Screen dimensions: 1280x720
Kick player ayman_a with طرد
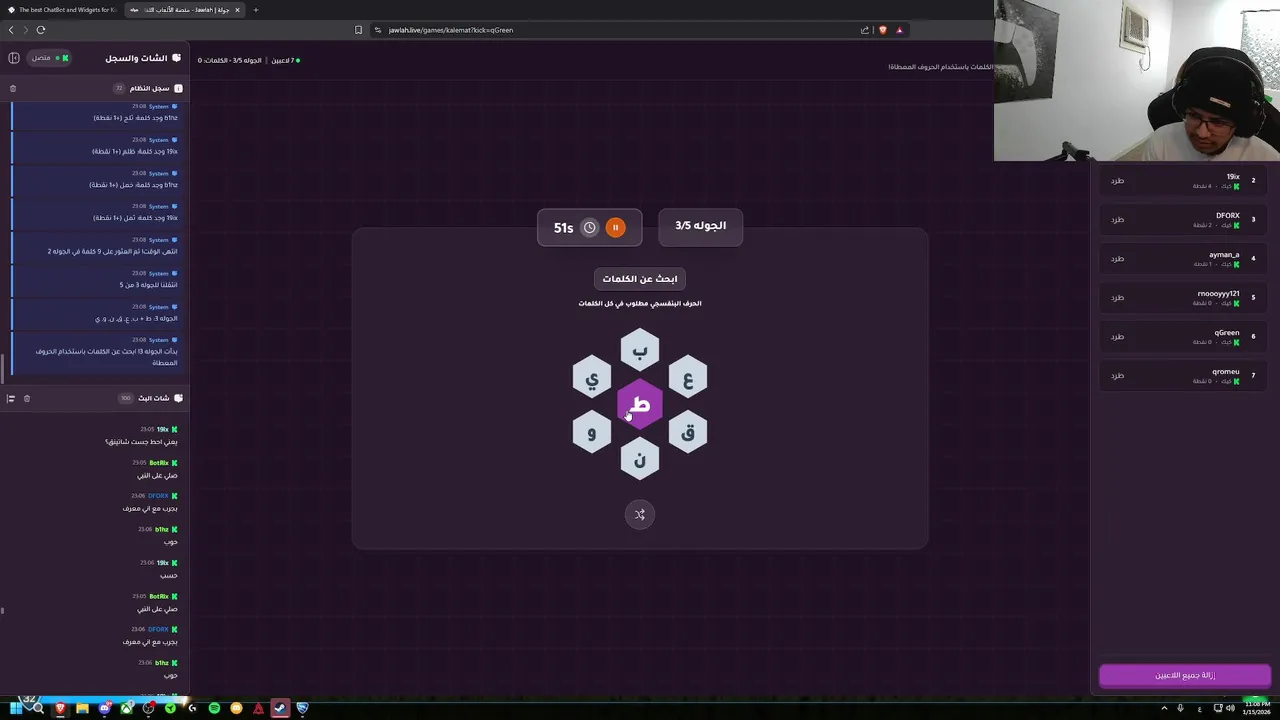click(x=1118, y=259)
